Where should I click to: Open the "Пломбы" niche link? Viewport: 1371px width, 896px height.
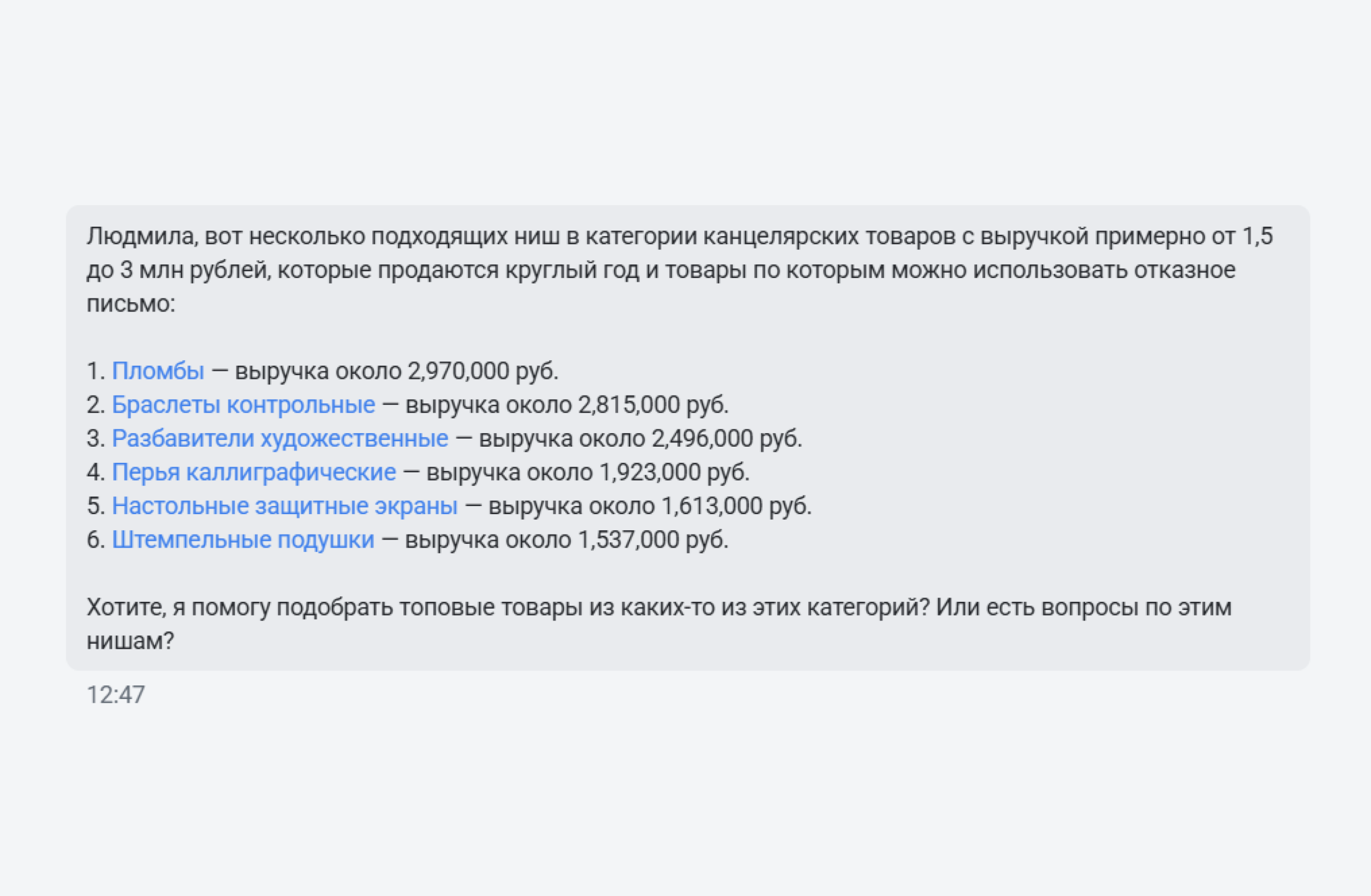pos(158,371)
